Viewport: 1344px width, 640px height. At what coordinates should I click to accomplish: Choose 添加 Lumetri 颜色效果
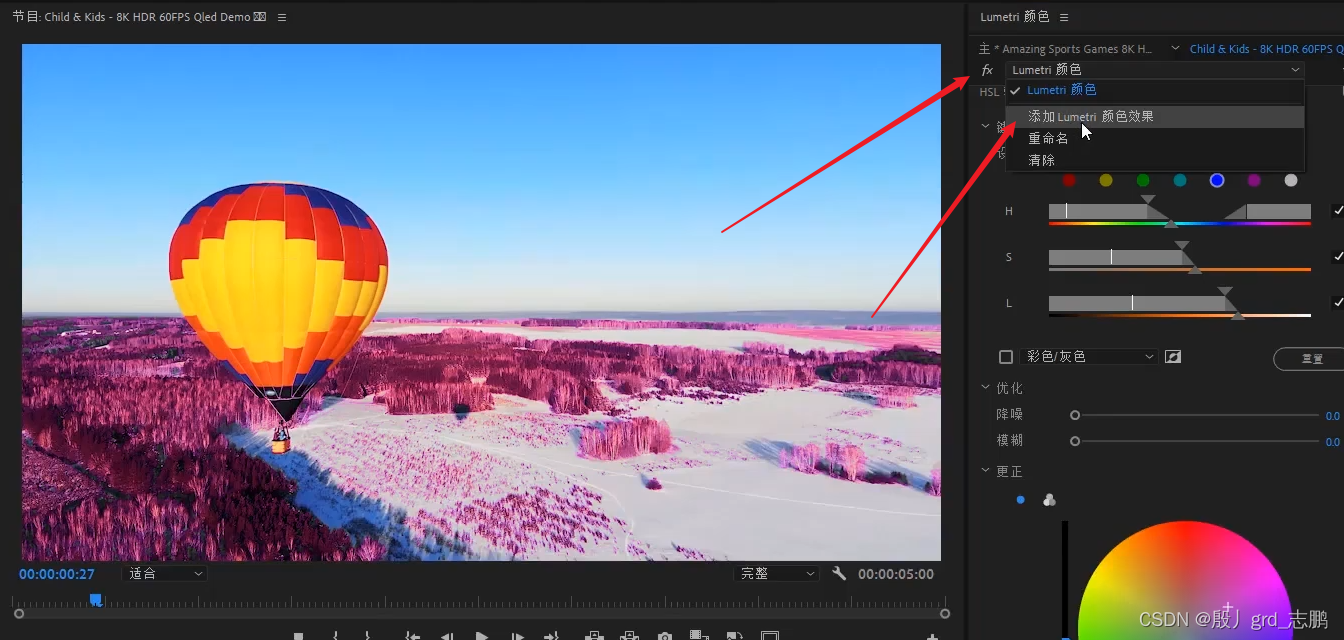(1155, 117)
